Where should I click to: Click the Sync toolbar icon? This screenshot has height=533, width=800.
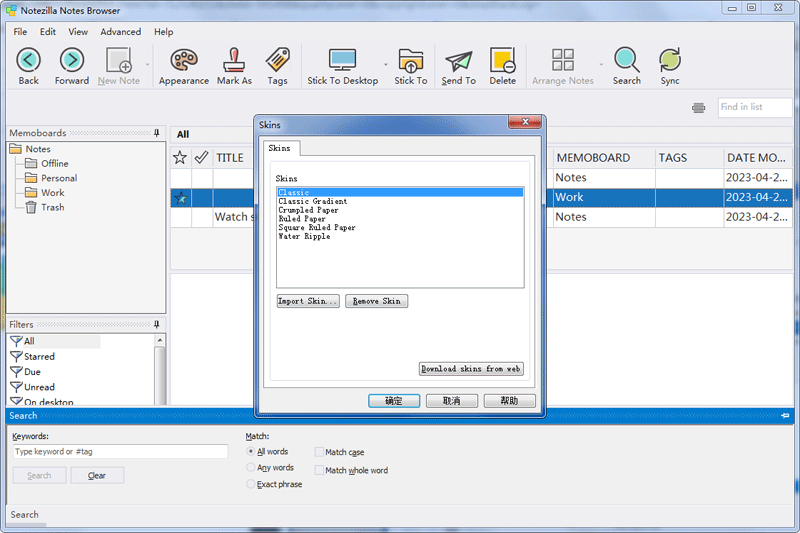(x=669, y=60)
